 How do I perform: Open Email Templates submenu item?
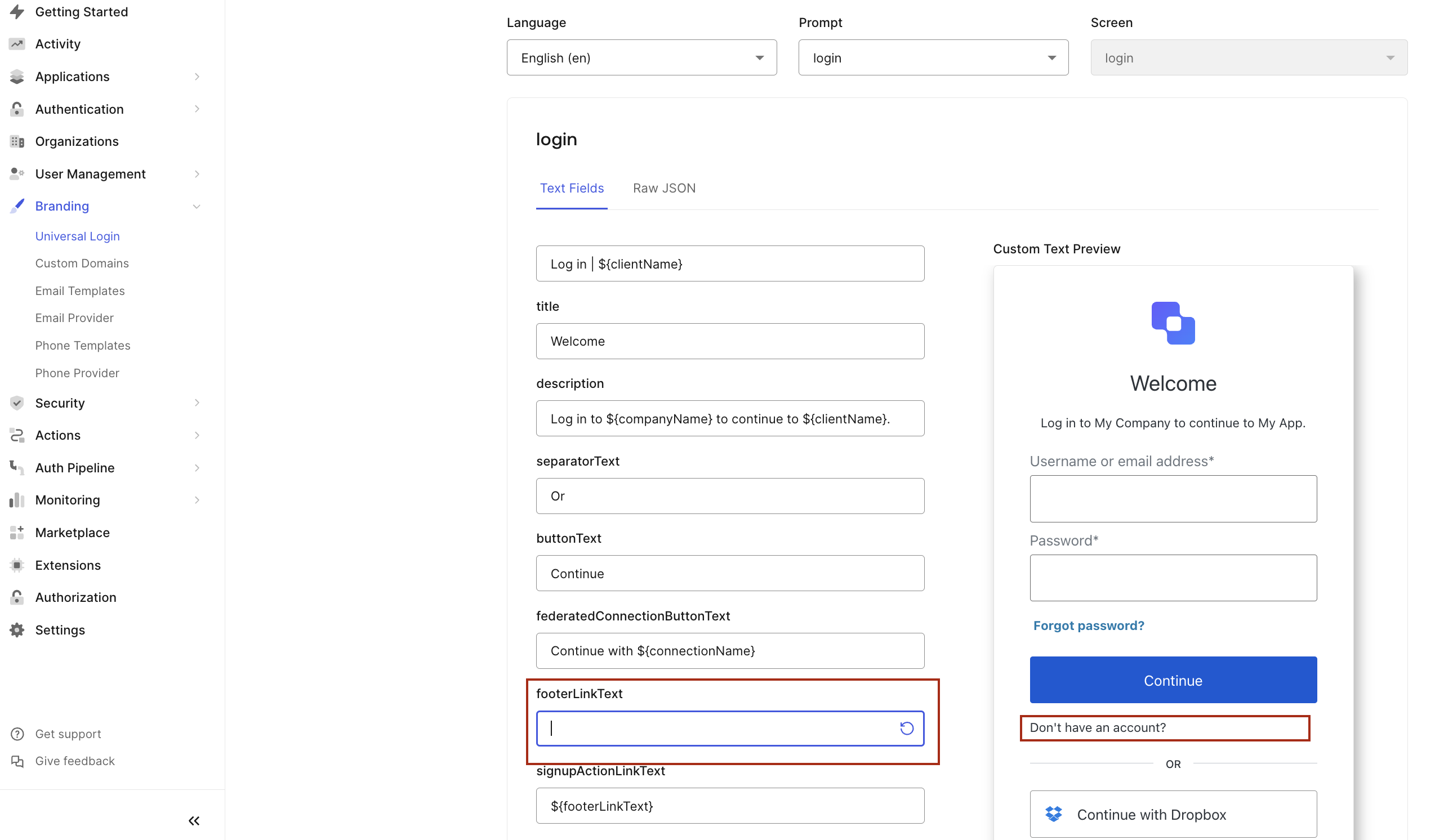pyautogui.click(x=80, y=291)
